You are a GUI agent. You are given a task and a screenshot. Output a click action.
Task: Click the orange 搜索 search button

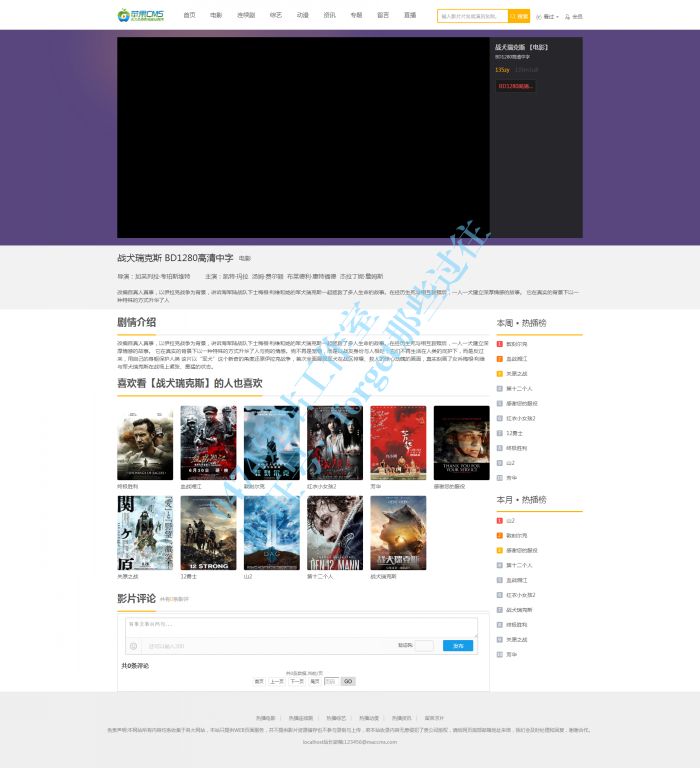519,16
